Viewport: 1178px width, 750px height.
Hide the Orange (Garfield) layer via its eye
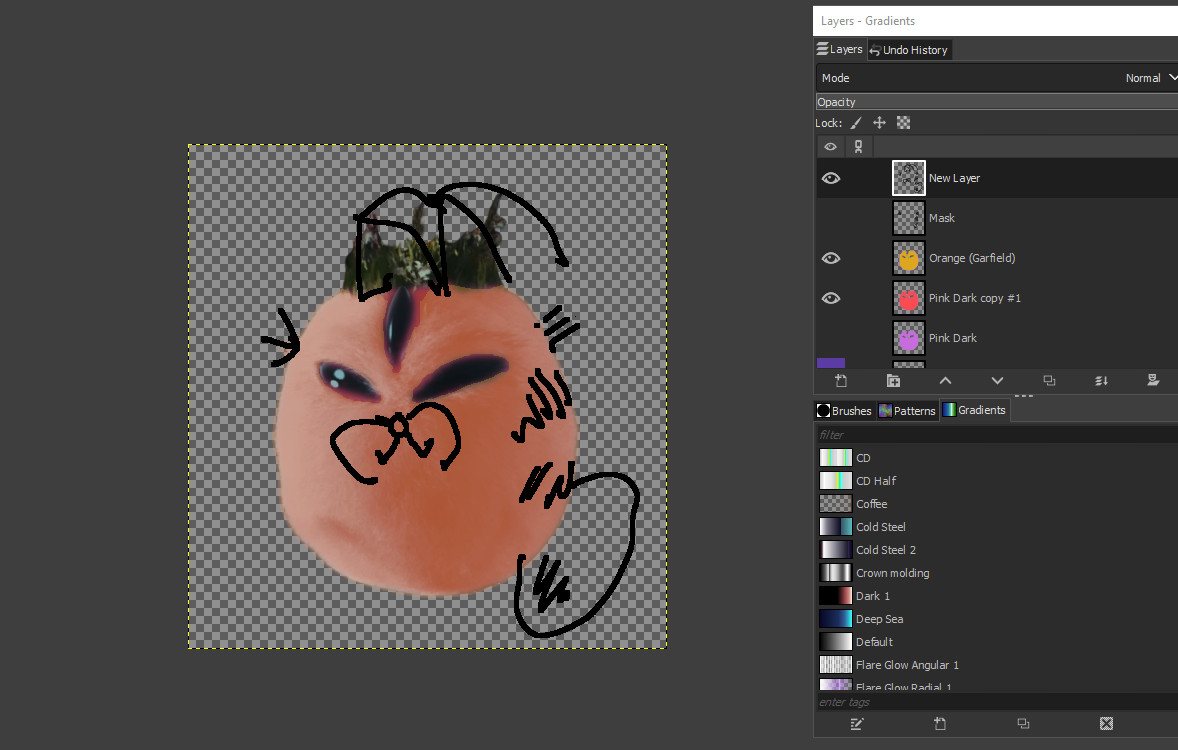click(831, 258)
